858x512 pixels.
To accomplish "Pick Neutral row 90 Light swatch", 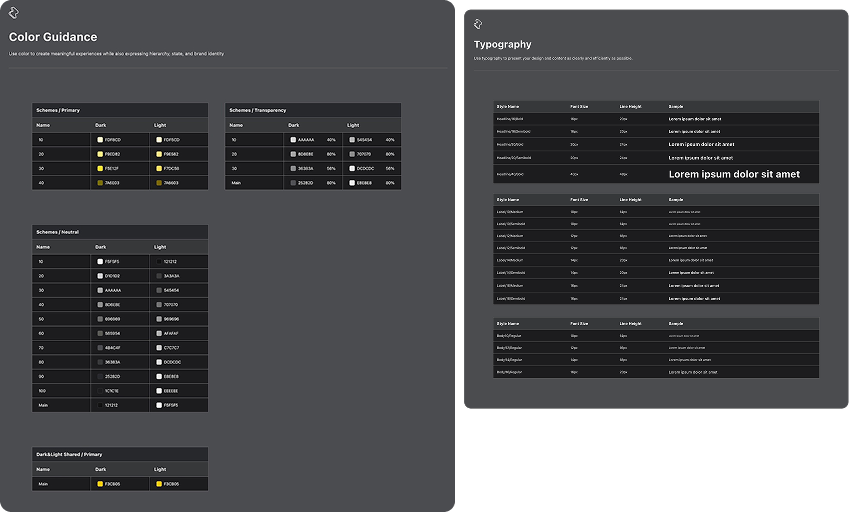I will [159, 376].
